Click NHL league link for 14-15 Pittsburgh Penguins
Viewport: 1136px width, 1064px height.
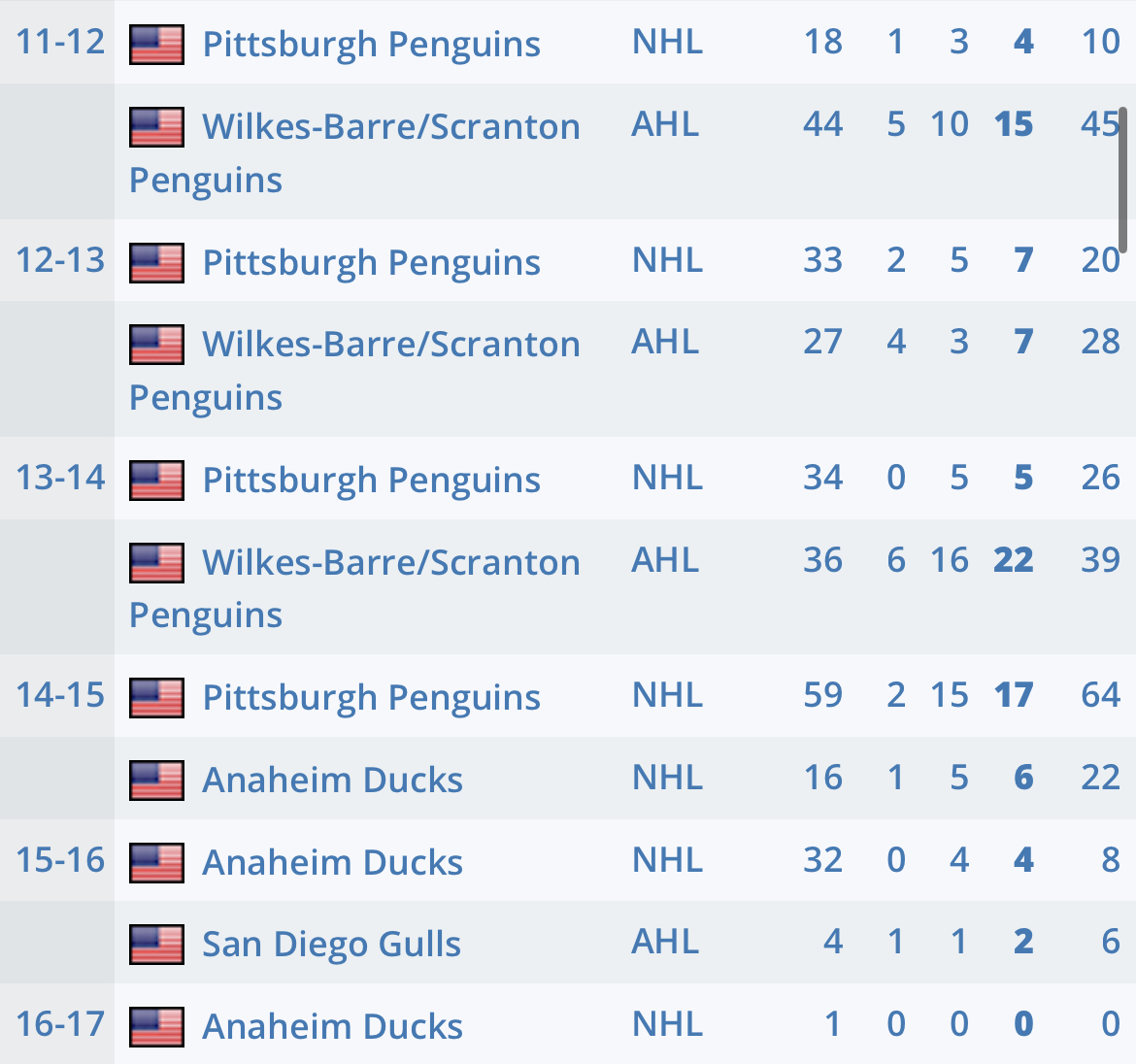pos(667,696)
